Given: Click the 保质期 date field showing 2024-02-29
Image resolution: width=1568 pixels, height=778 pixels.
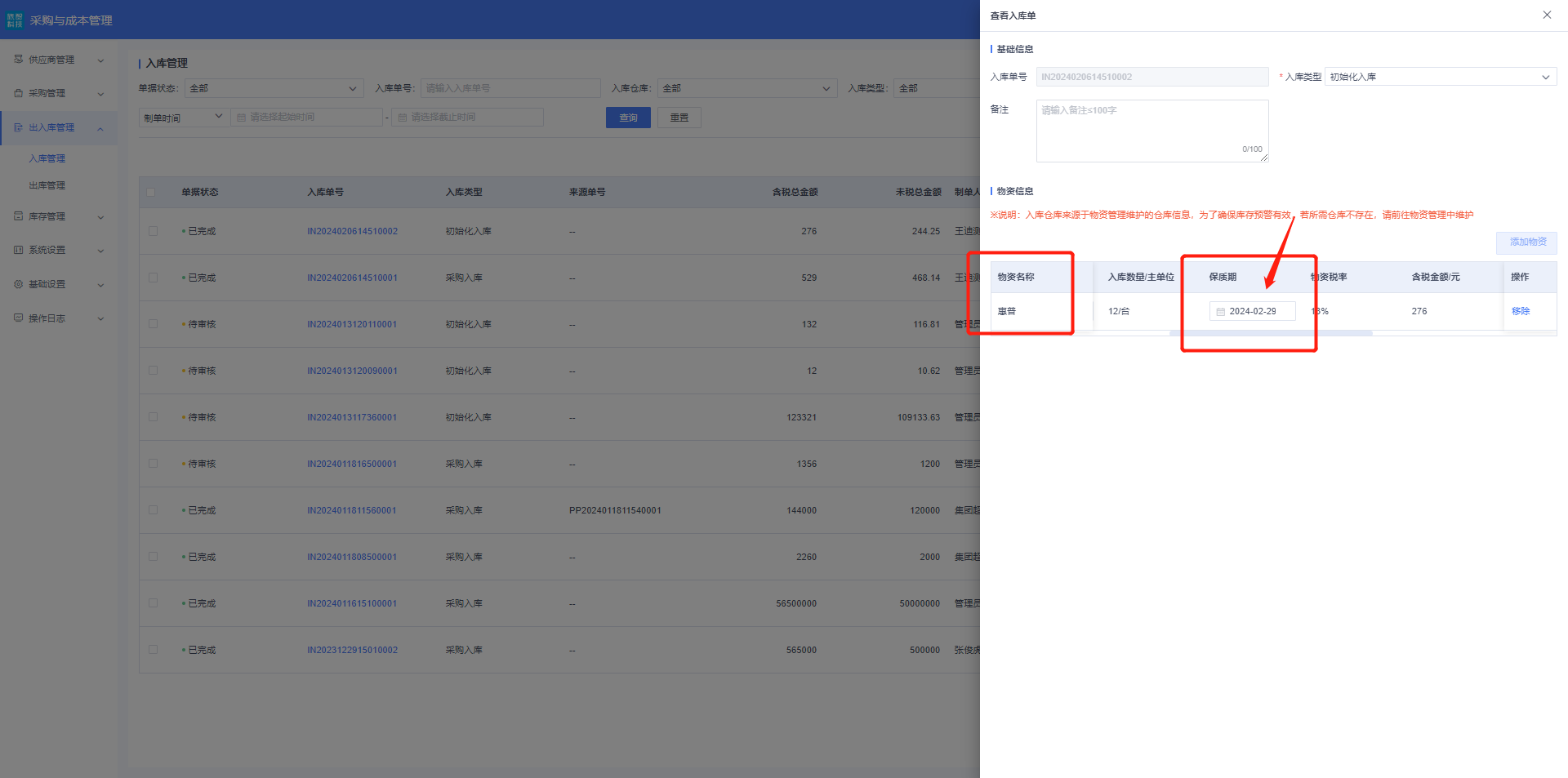Looking at the screenshot, I should click(x=1252, y=311).
